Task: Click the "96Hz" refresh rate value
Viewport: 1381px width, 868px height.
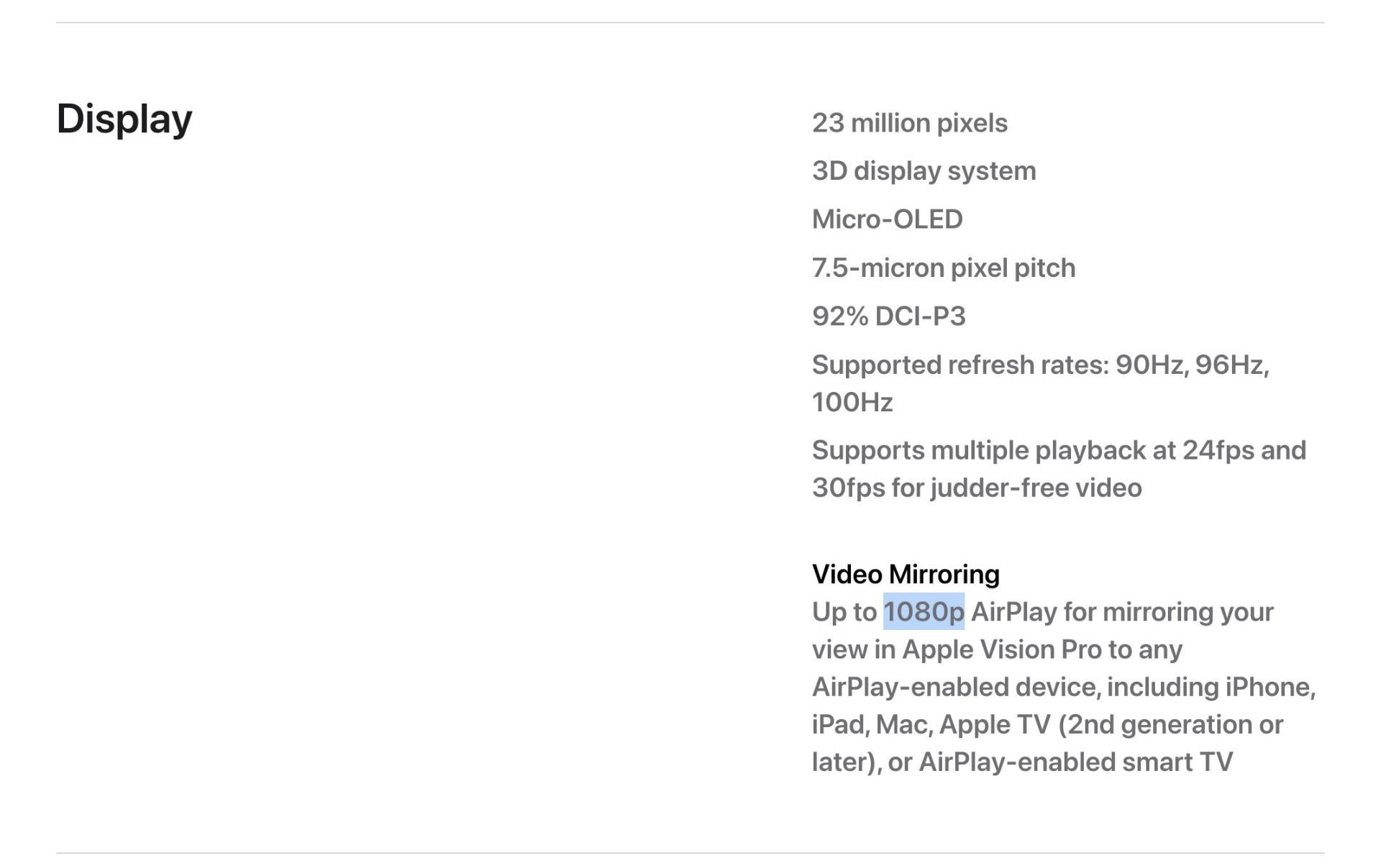Action: point(1230,365)
